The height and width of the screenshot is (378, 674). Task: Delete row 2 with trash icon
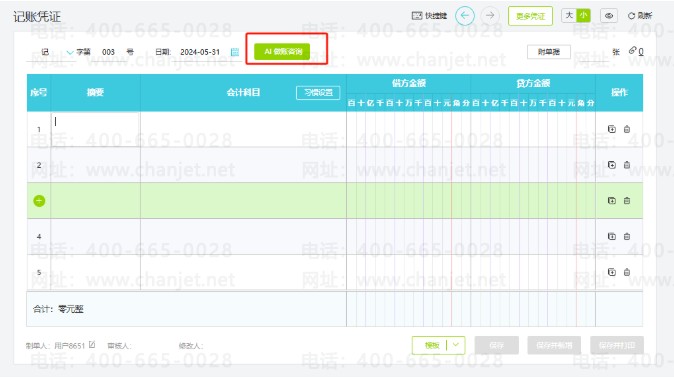pos(627,165)
